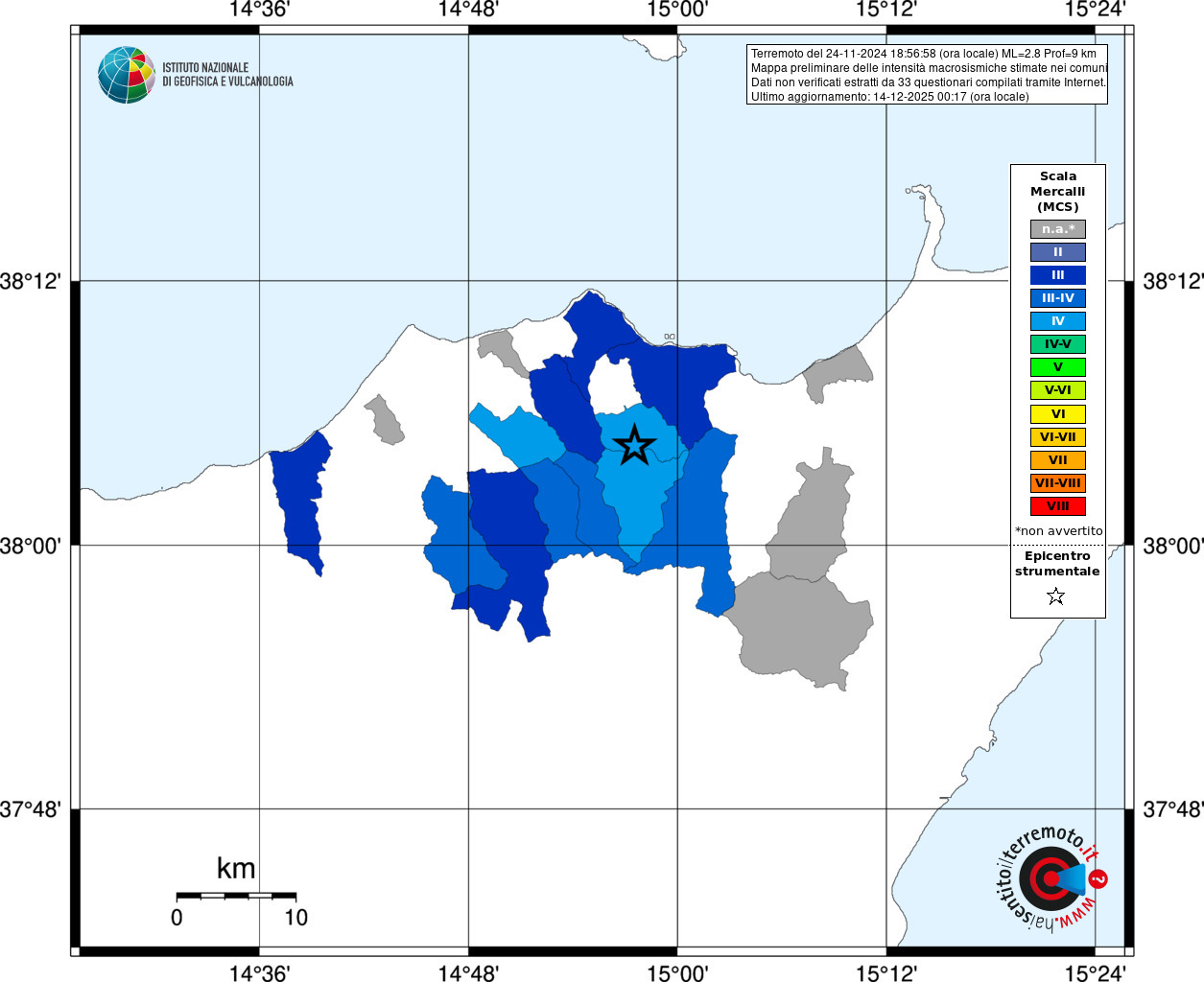
Task: Click the intensity III legend swatch
Action: (x=1058, y=275)
